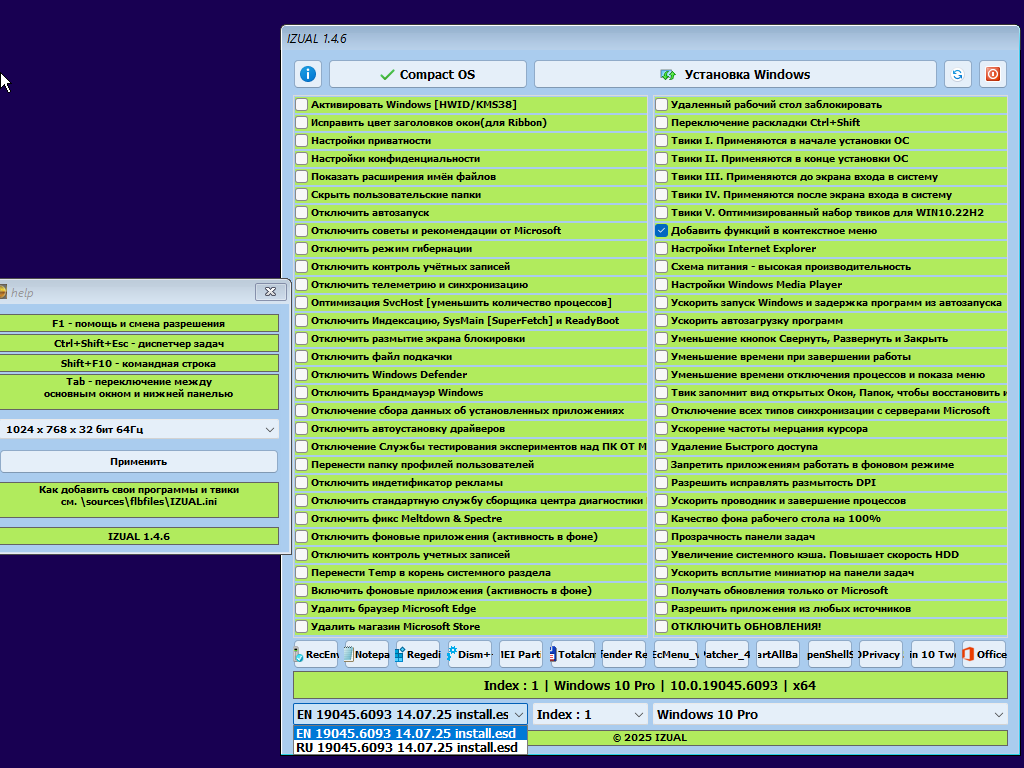This screenshot has width=1024, height=768.
Task: Check Отключить режим гибернации
Action: tap(301, 248)
